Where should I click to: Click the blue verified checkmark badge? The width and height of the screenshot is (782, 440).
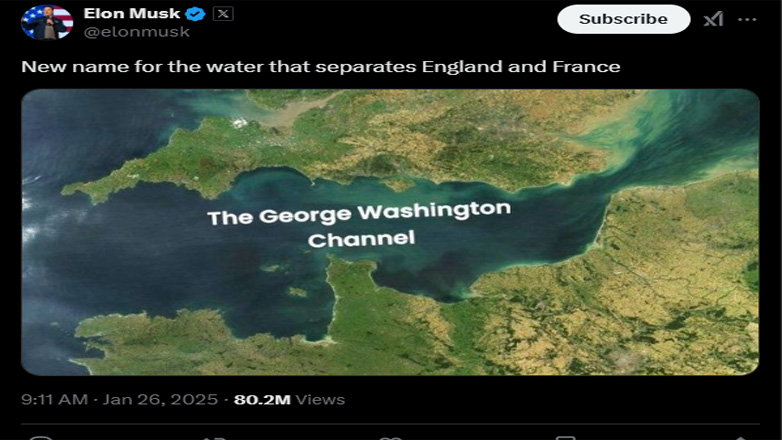tap(196, 14)
